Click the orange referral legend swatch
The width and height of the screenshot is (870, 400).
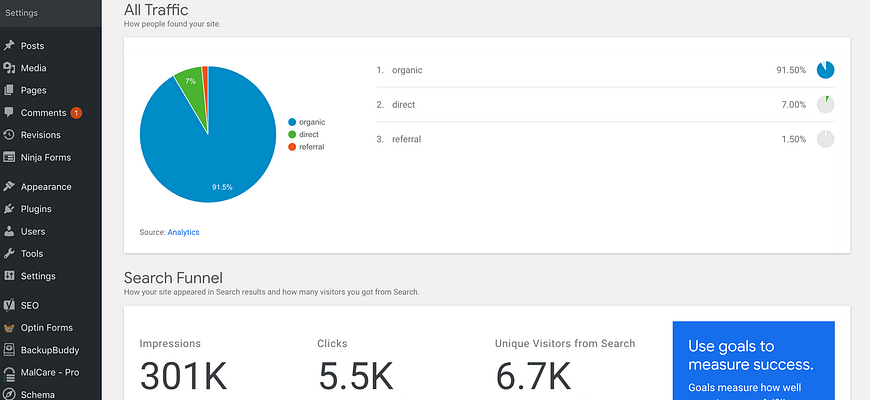(292, 146)
